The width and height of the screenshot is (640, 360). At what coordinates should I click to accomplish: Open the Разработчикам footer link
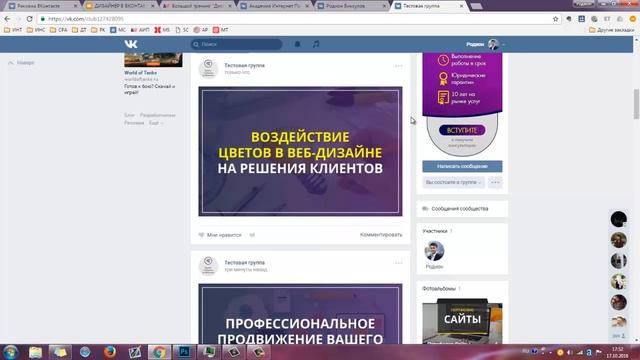[158, 116]
